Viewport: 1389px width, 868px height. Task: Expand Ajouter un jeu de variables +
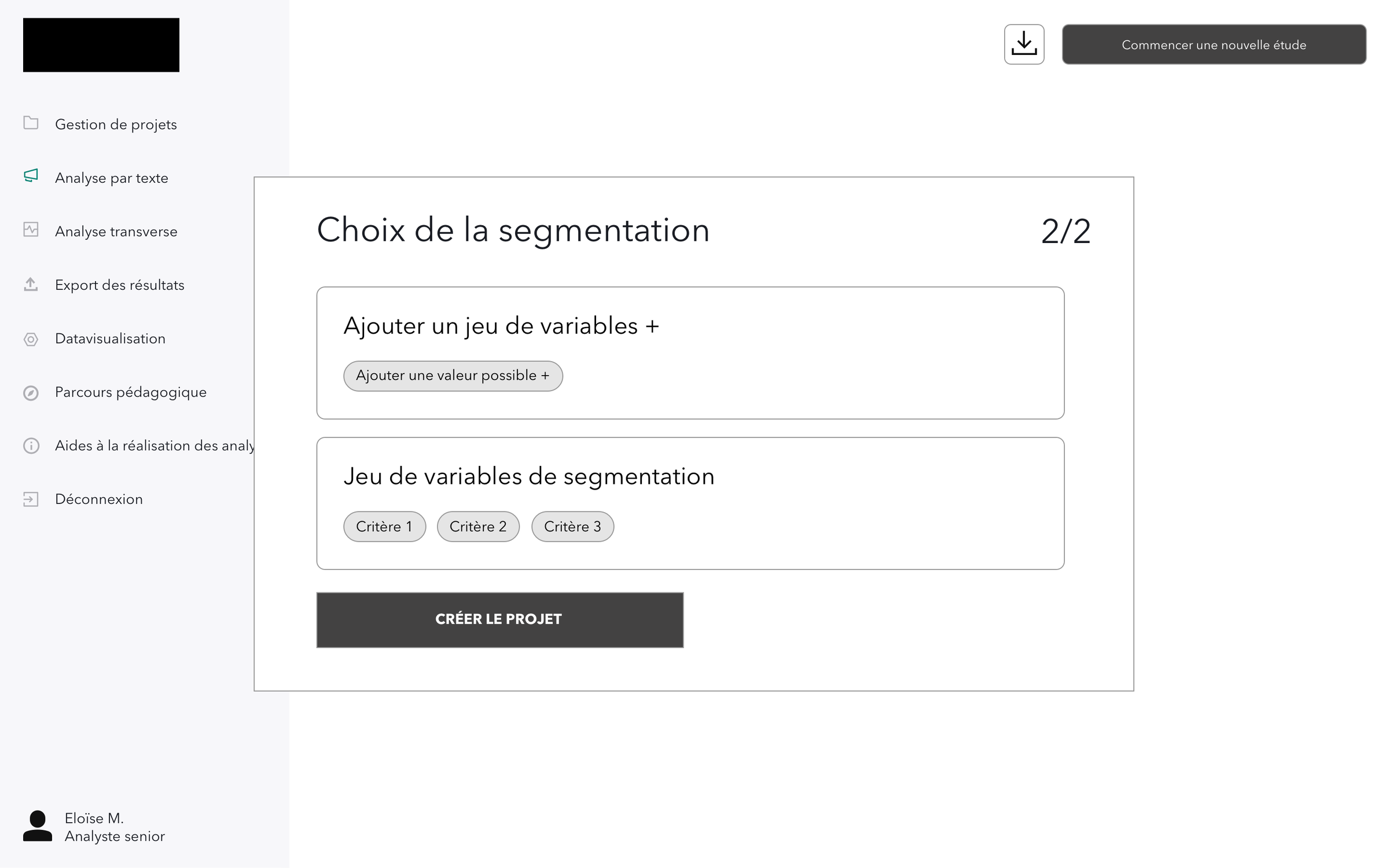coord(501,326)
